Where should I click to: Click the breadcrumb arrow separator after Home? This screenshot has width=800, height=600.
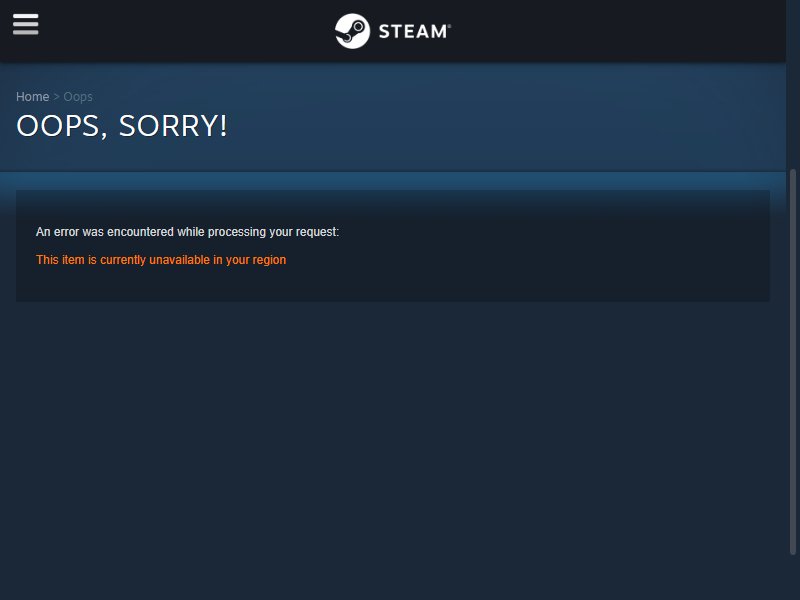[57, 96]
